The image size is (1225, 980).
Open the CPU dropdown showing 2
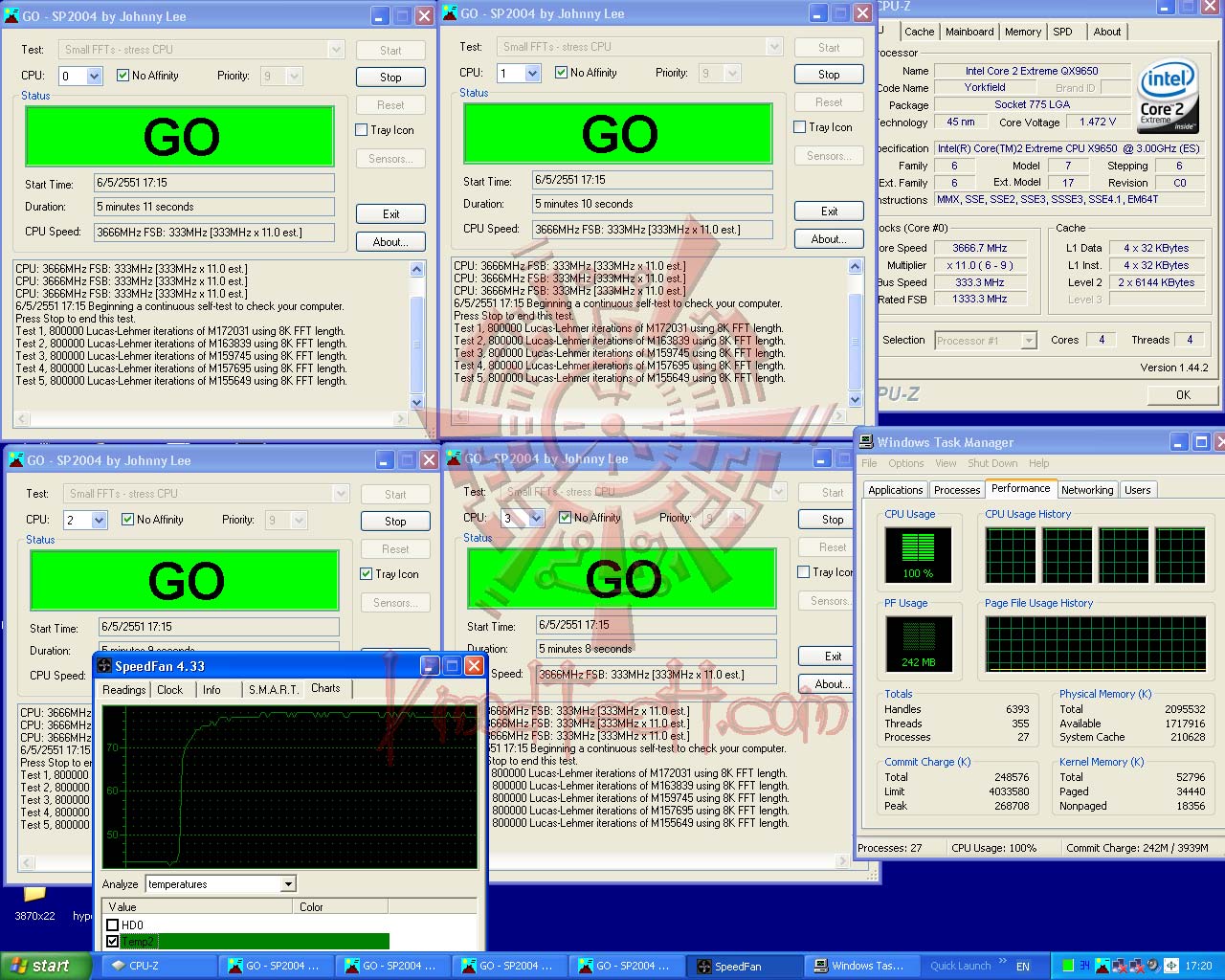pos(100,520)
